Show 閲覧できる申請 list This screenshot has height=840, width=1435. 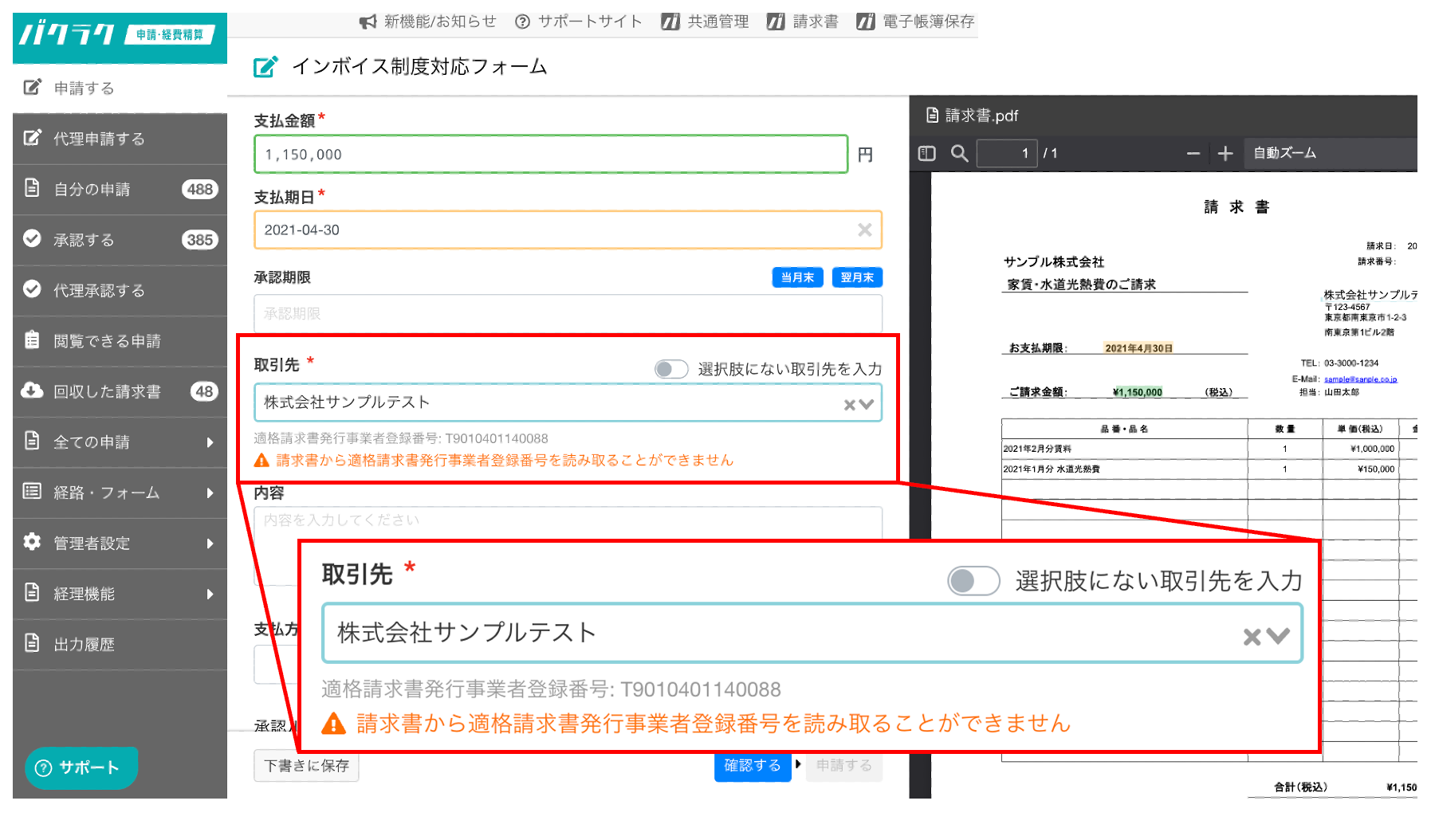coord(120,341)
